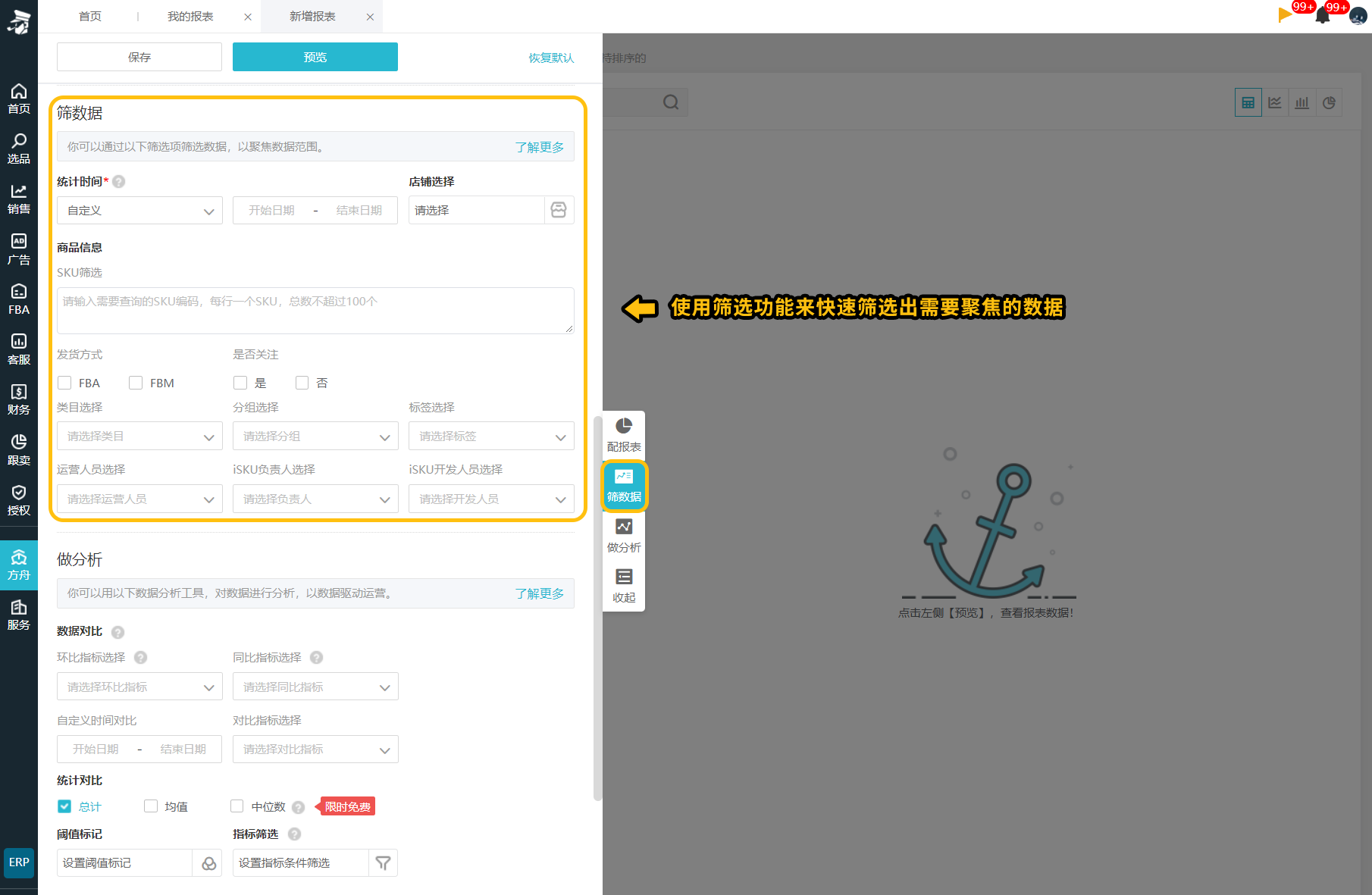Switch to line chart view icon
The height and width of the screenshot is (895, 1372).
pyautogui.click(x=1275, y=102)
